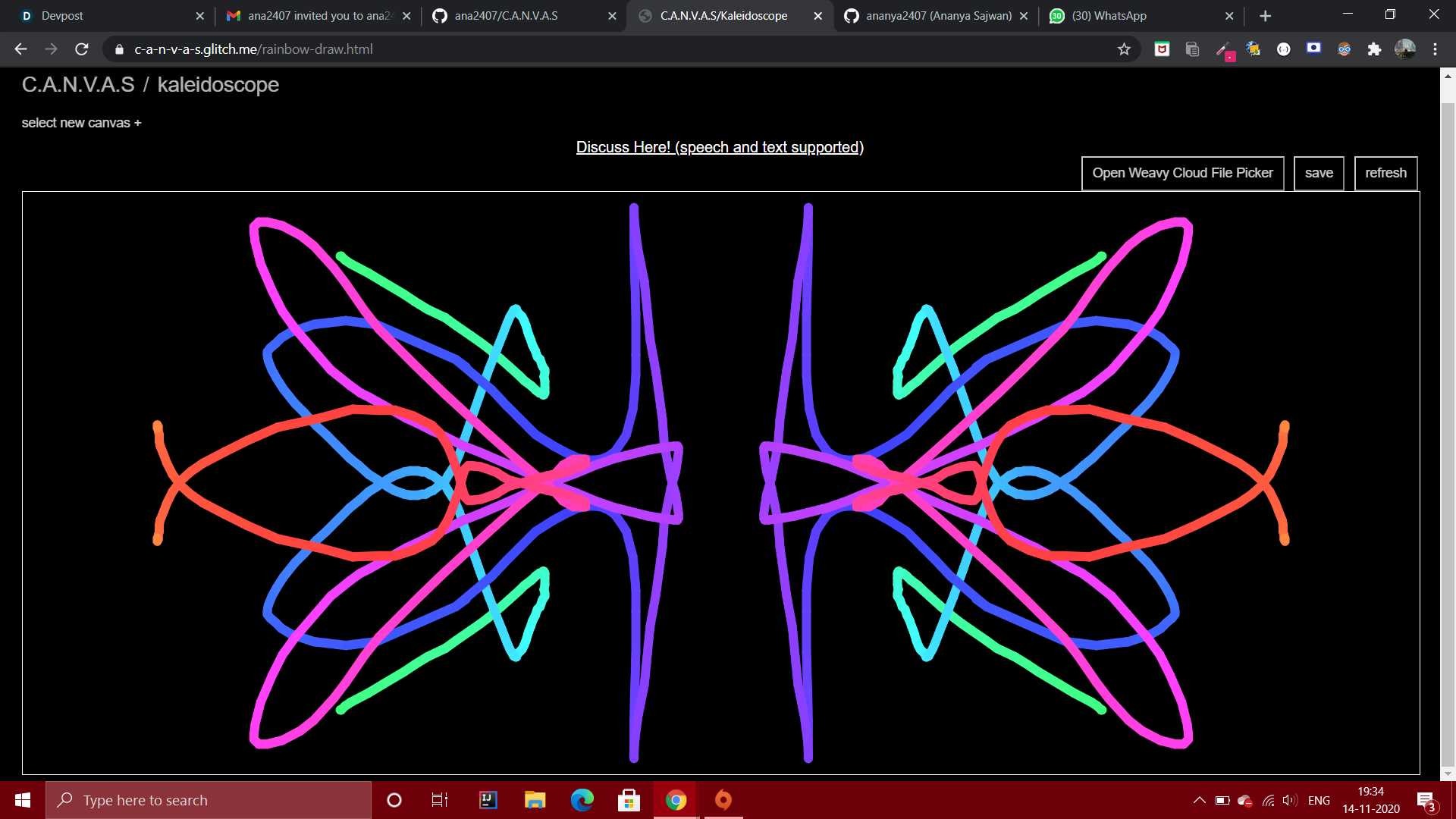The image size is (1456, 819).
Task: Open the Chrome three-dot menu
Action: [1435, 49]
